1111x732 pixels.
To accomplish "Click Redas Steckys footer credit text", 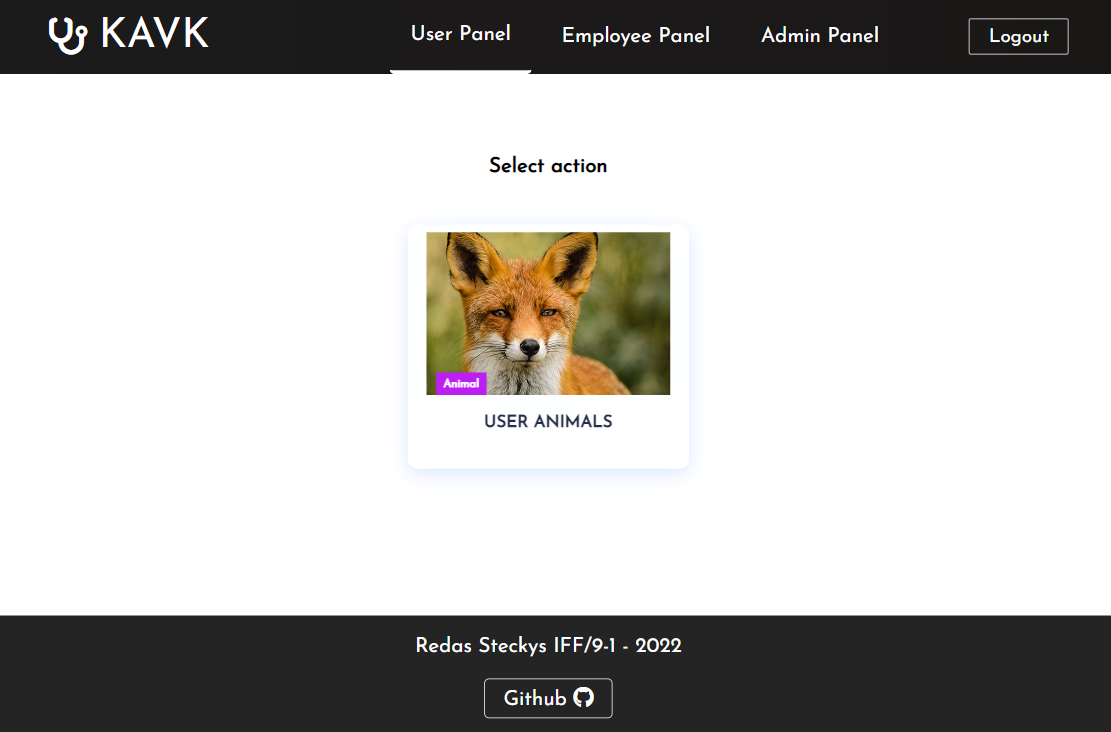I will 548,645.
